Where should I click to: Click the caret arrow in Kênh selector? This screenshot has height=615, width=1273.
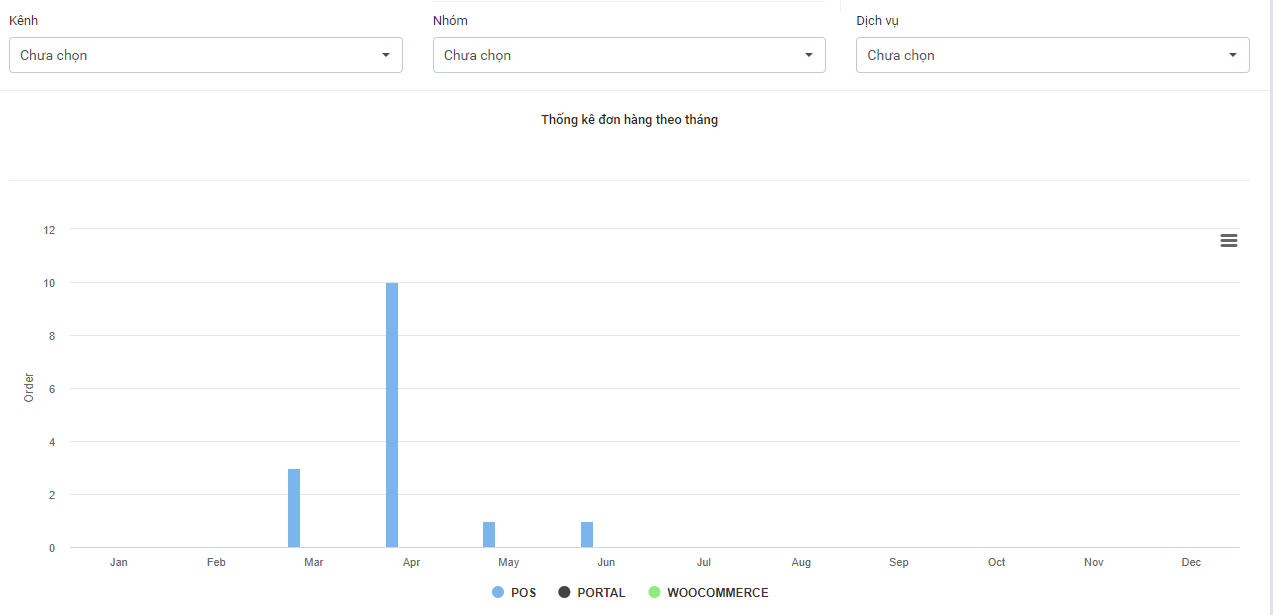386,55
